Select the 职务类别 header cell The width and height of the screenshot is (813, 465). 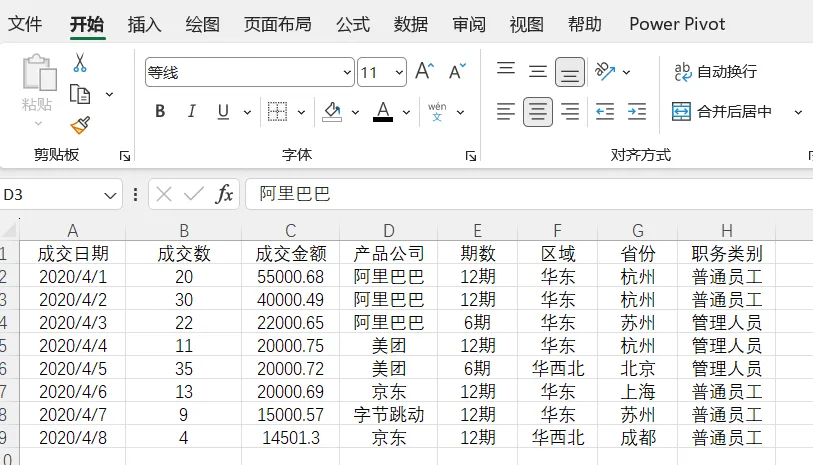[x=726, y=253]
